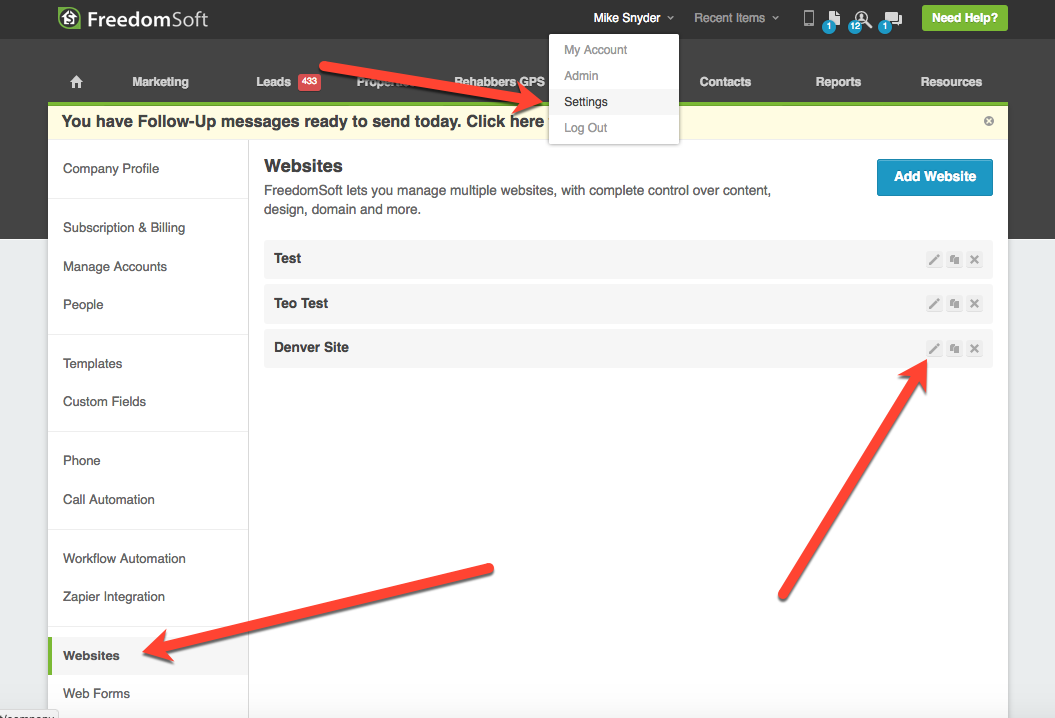Duplicate the Teo Test website using copy icon

[x=954, y=304]
